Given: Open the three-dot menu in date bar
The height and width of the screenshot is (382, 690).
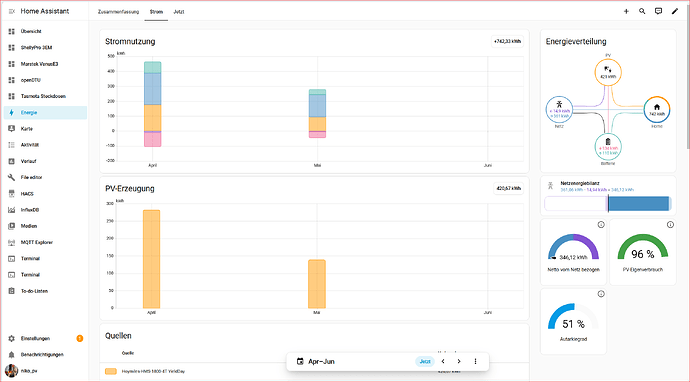Looking at the screenshot, I should [x=475, y=361].
